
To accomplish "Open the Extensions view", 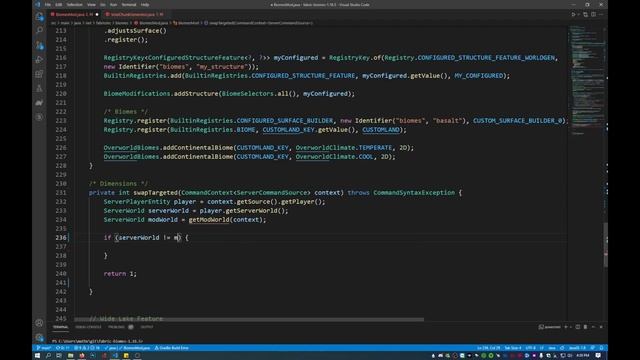I will [39, 74].
